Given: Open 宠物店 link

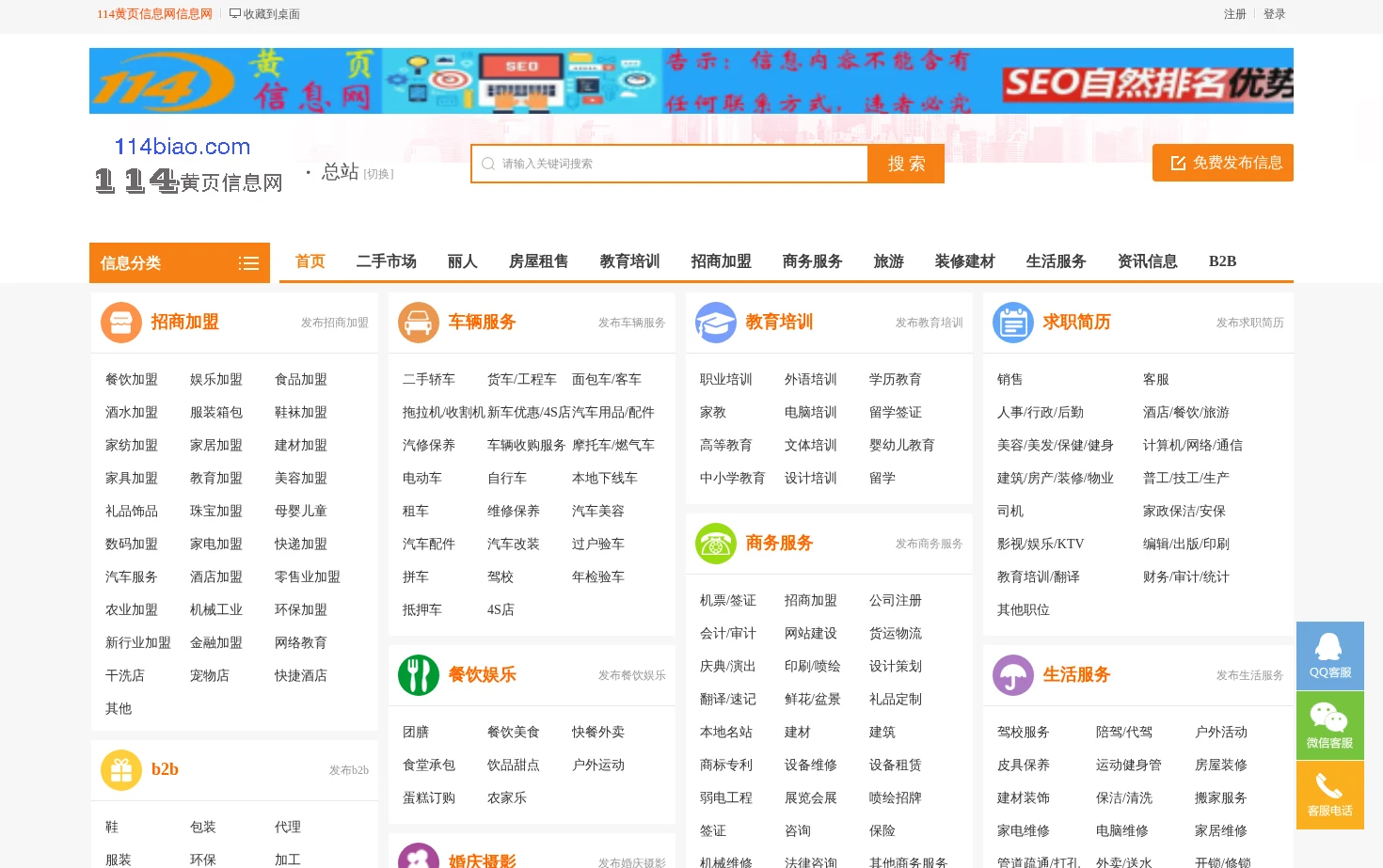Looking at the screenshot, I should pos(210,676).
